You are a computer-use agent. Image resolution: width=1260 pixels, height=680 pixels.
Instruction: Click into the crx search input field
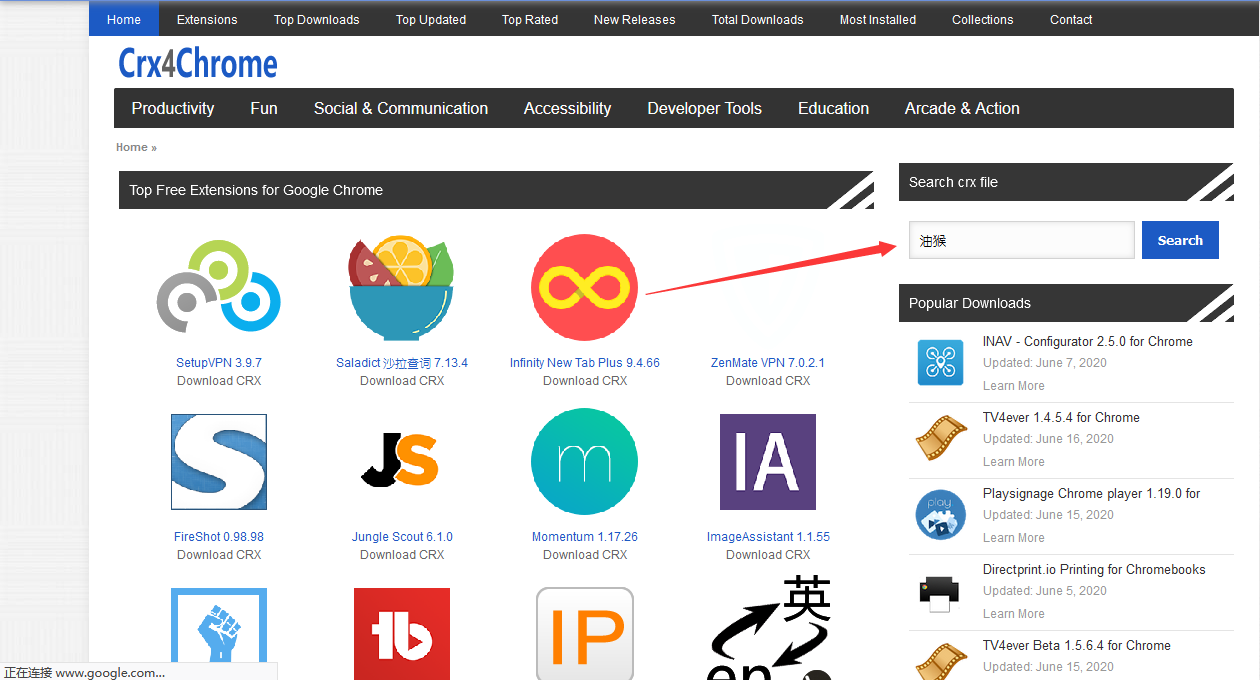click(x=1022, y=240)
